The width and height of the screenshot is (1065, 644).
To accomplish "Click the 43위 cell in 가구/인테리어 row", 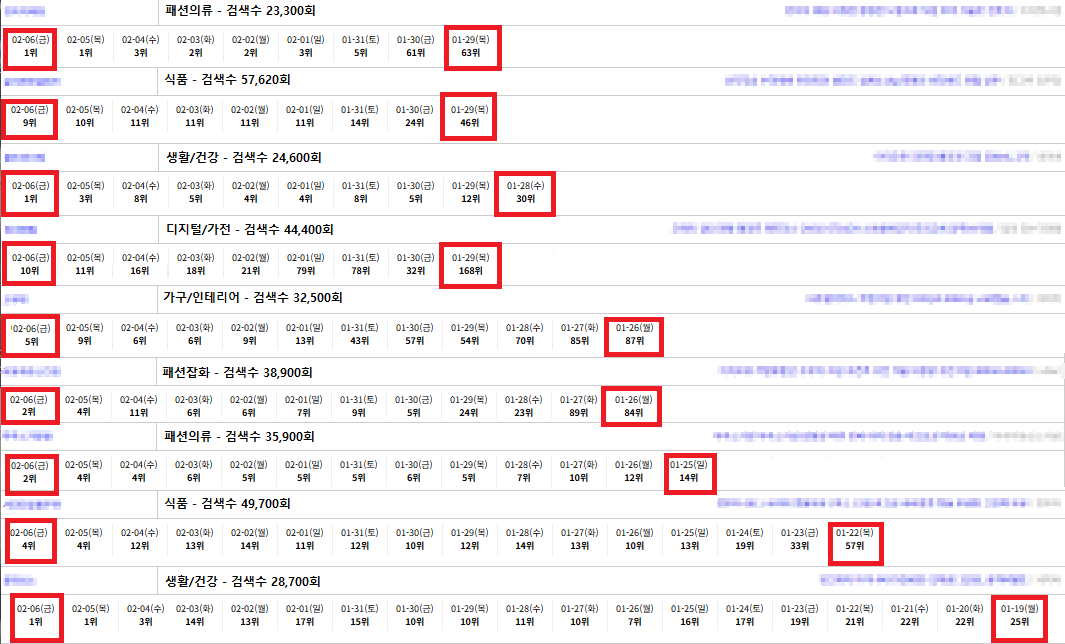I will 360,340.
